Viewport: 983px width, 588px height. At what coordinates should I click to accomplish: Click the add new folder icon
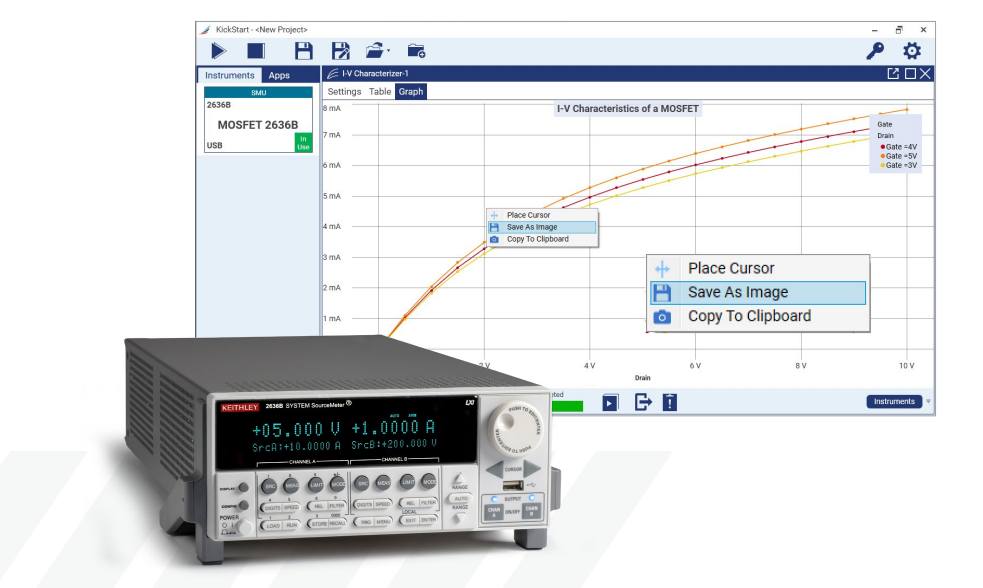pyautogui.click(x=416, y=51)
